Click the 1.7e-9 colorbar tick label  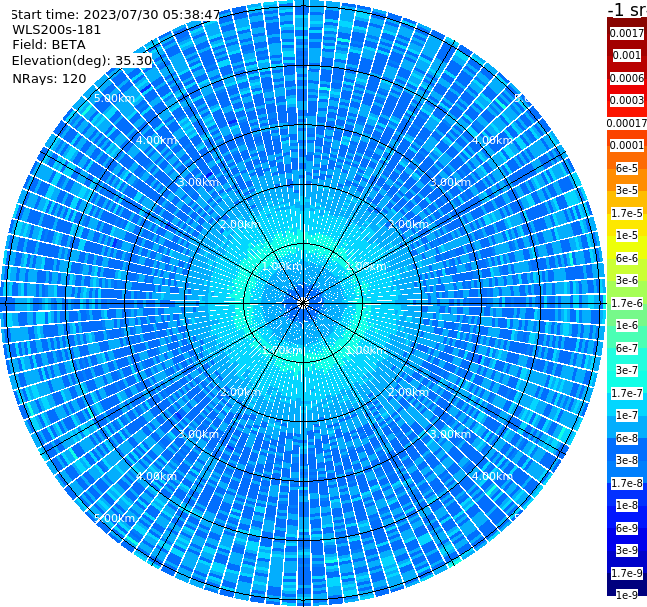(x=627, y=573)
